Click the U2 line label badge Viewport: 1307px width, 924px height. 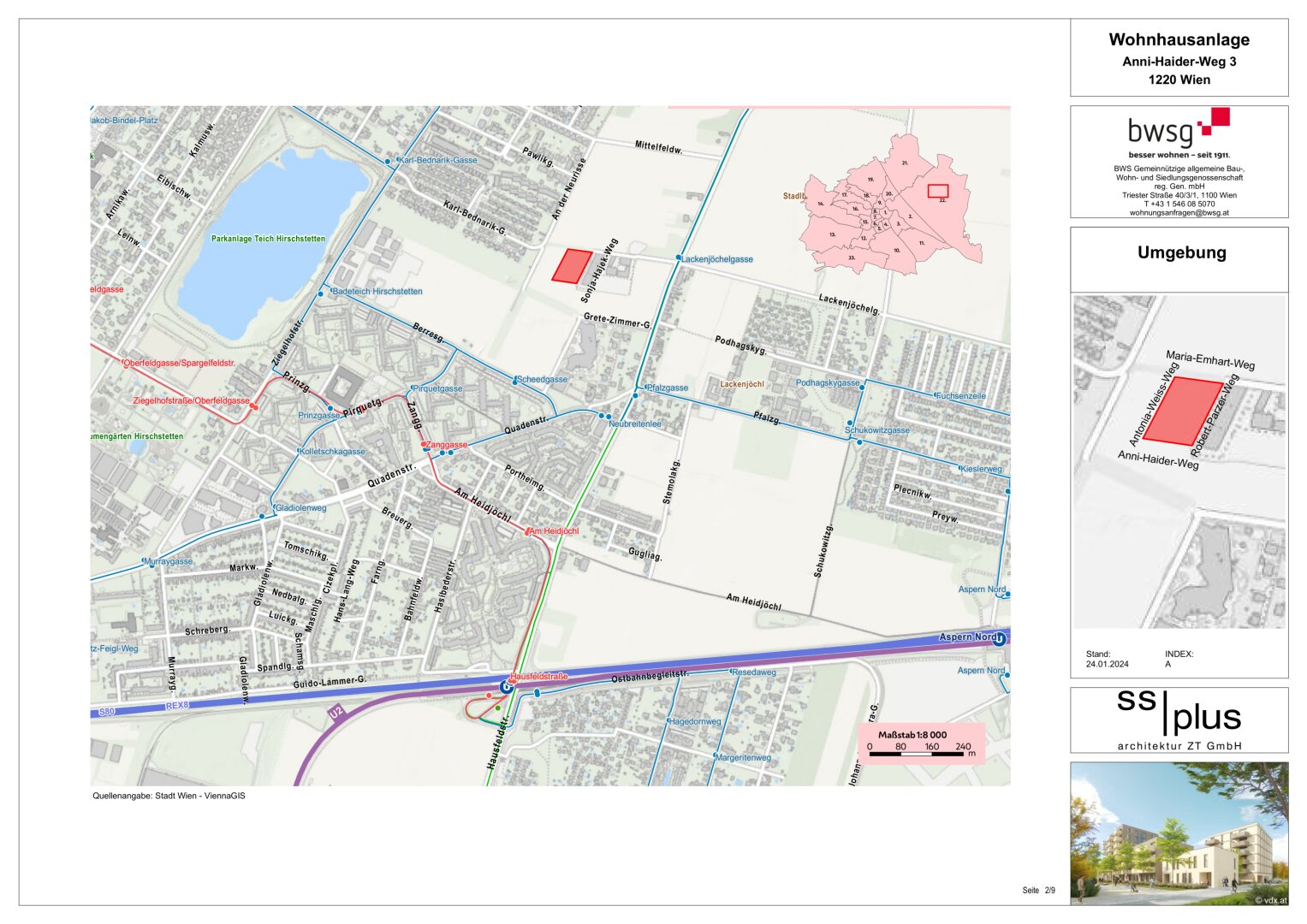tap(336, 712)
